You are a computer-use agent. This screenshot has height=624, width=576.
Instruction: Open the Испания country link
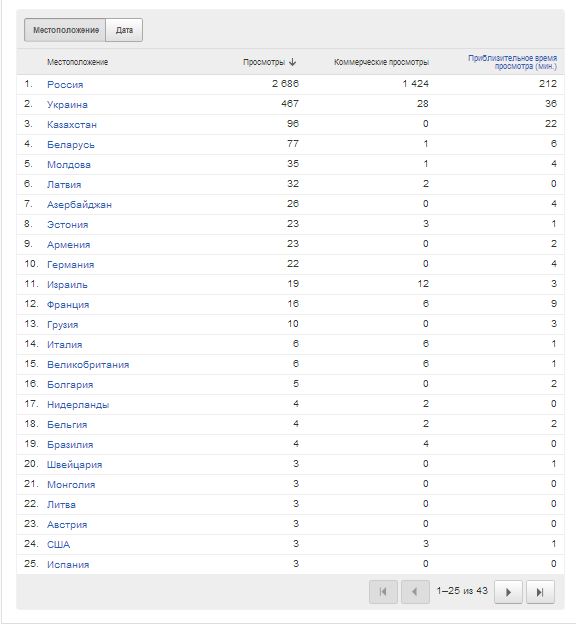tap(68, 564)
